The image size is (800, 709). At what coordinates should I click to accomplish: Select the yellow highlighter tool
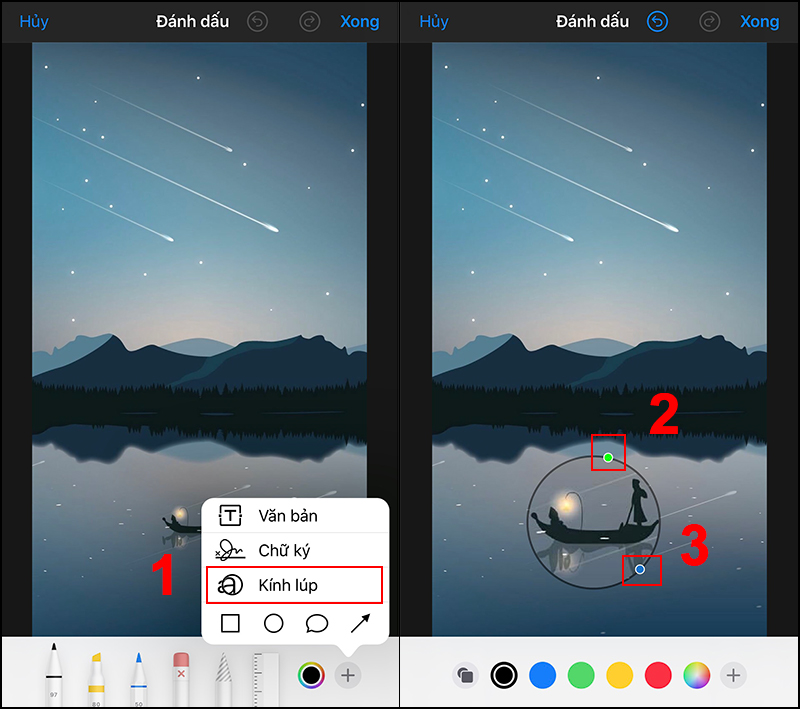point(96,675)
